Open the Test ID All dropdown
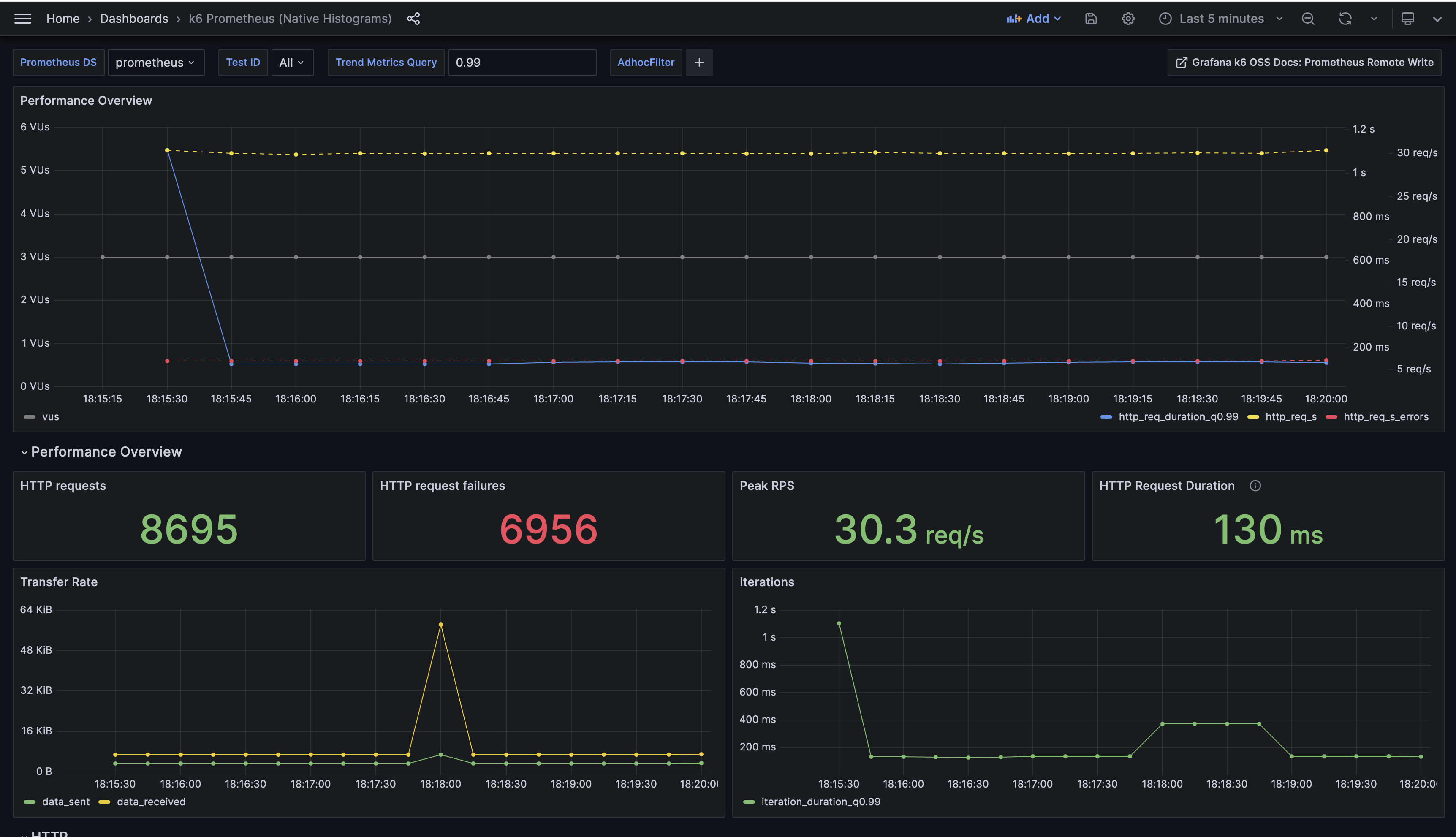Viewport: 1456px width, 837px height. click(x=291, y=62)
